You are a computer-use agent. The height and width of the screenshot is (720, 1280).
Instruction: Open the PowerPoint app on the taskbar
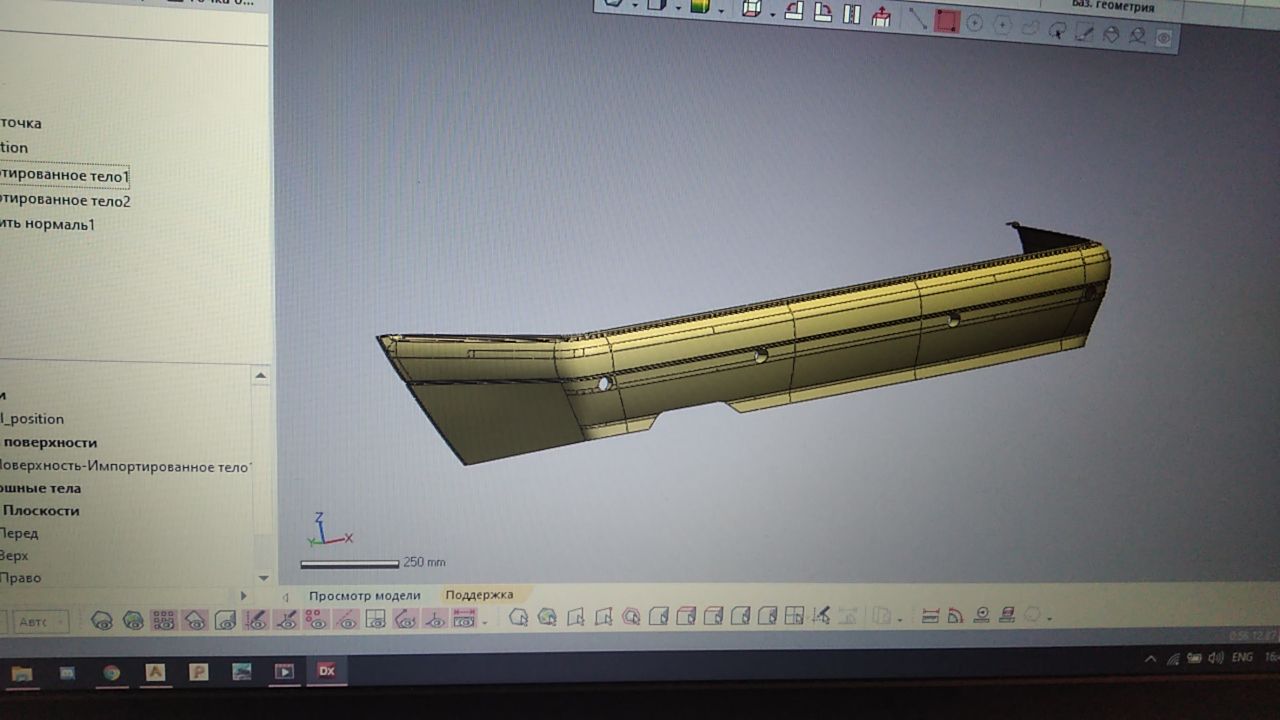coord(198,672)
